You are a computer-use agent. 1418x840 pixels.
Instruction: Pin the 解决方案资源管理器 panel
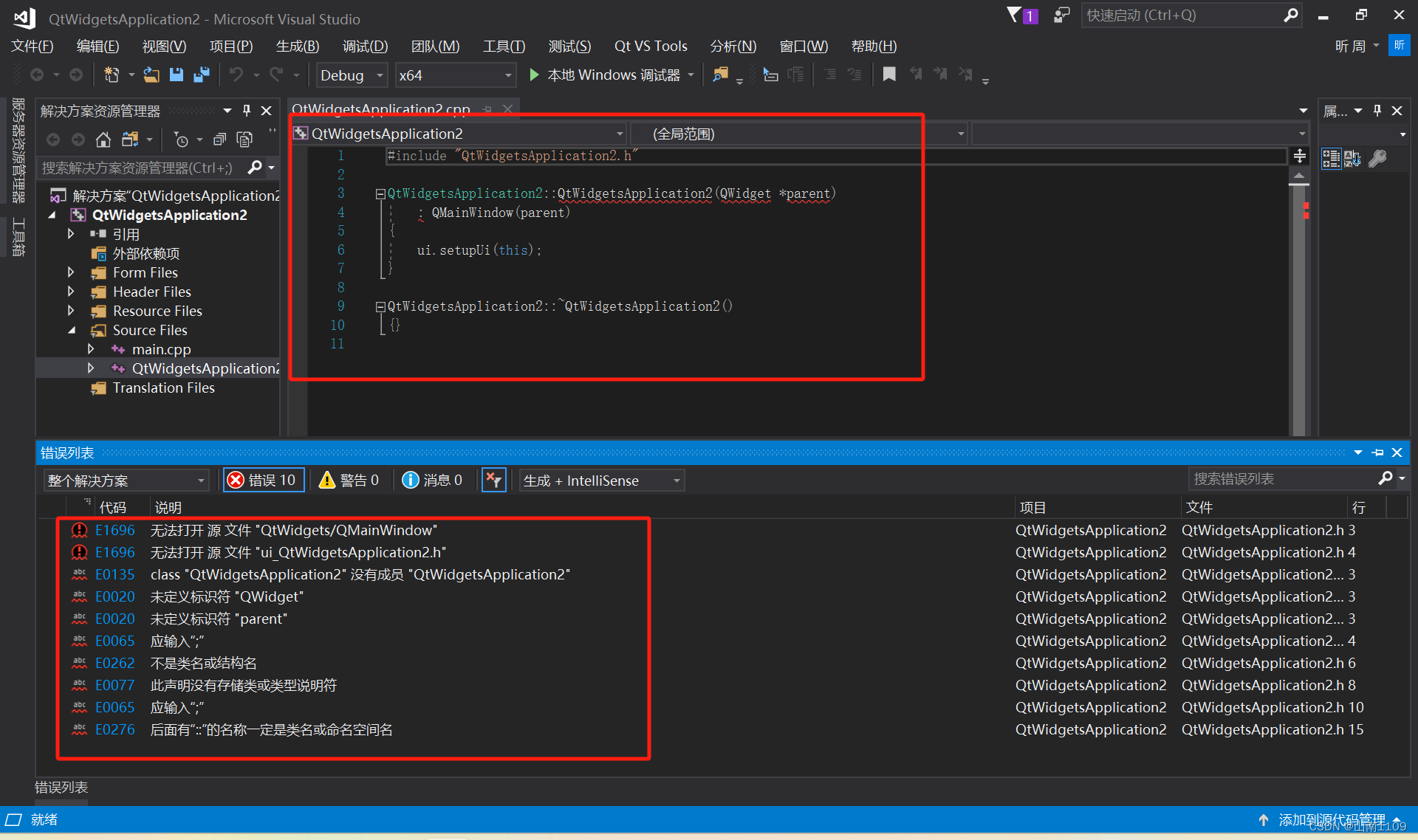(x=247, y=111)
